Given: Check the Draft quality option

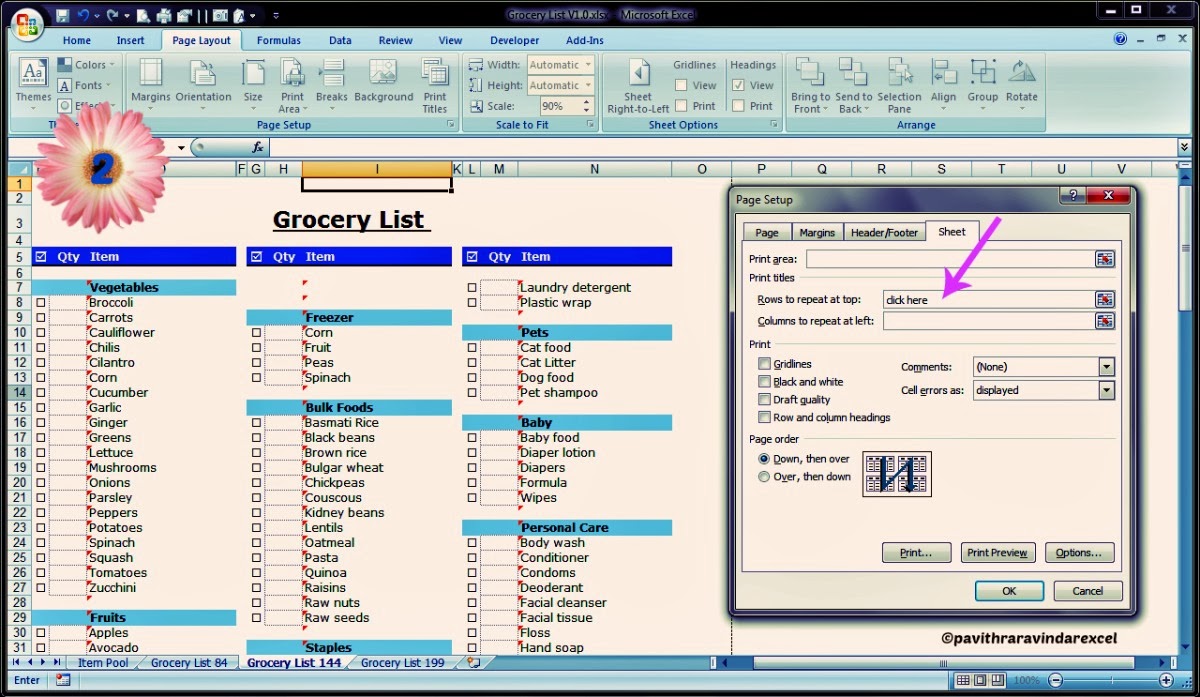Looking at the screenshot, I should (764, 399).
